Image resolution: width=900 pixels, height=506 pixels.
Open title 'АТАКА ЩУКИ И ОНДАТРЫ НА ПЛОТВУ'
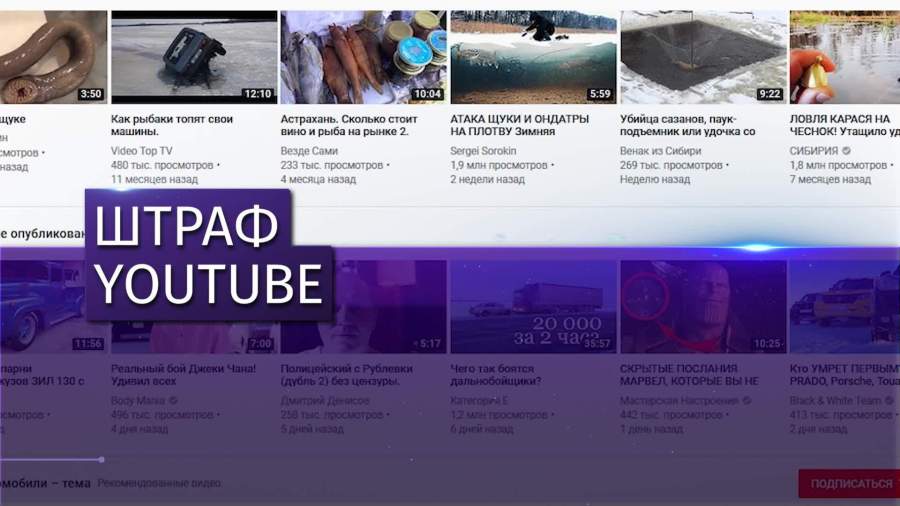(x=519, y=125)
